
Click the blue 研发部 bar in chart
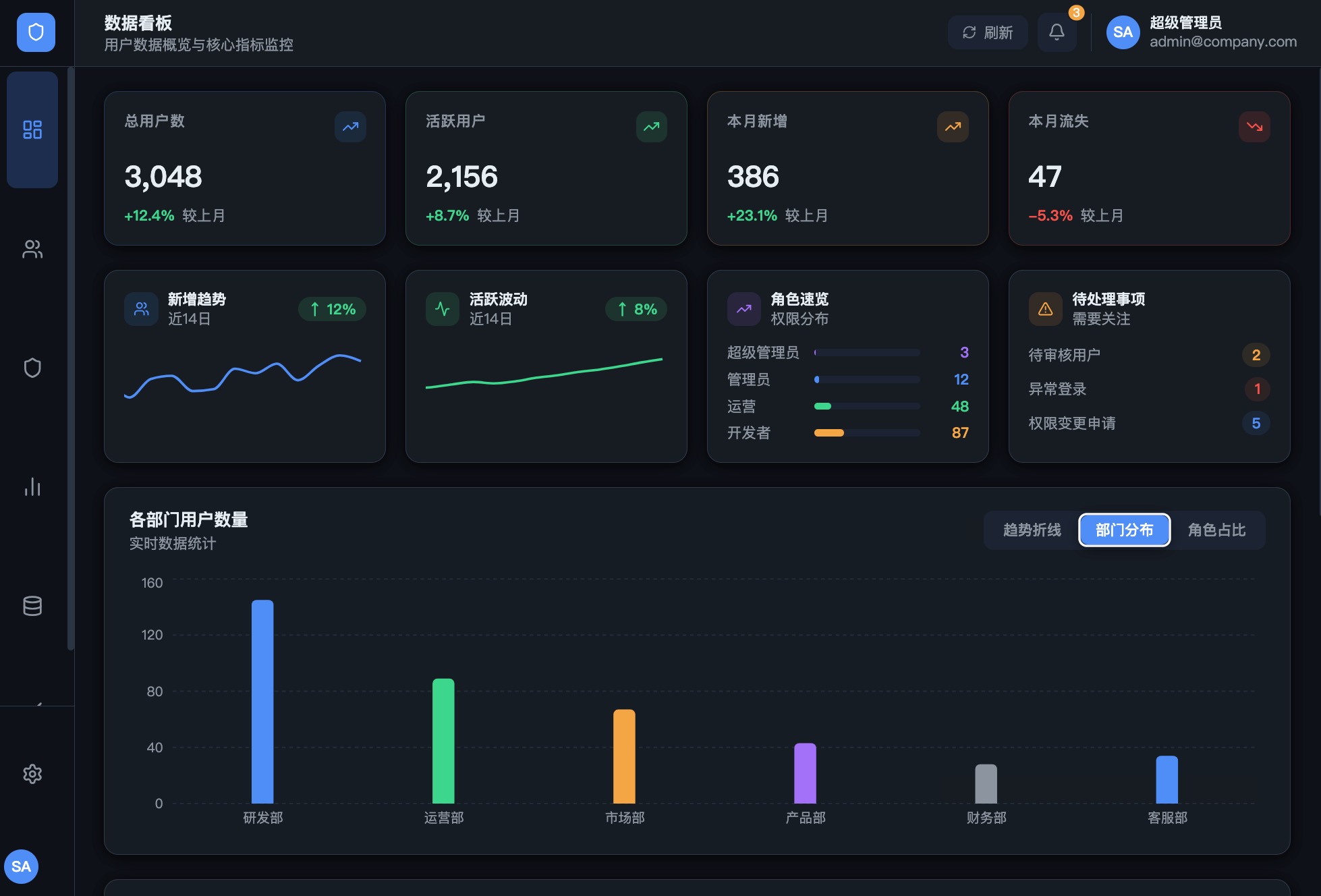click(262, 702)
